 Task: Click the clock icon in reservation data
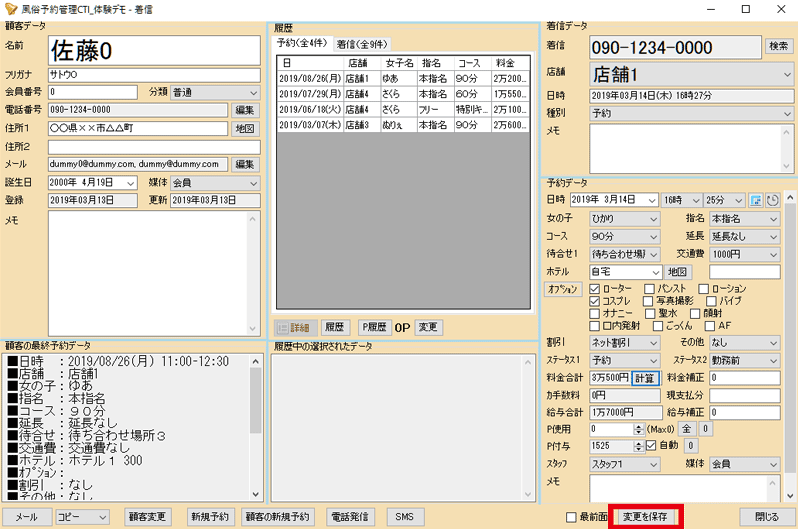pos(772,200)
